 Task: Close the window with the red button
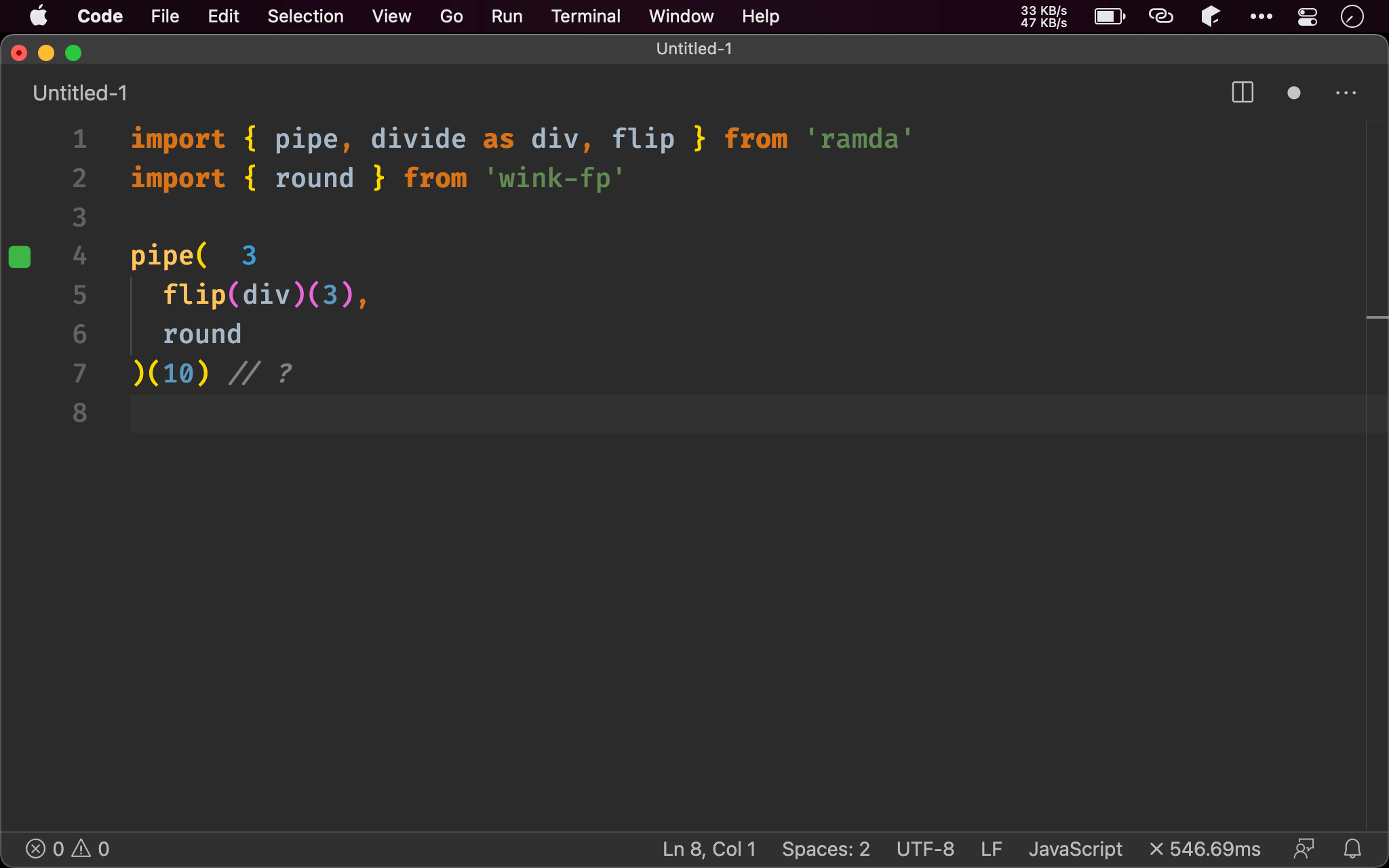coord(19,53)
